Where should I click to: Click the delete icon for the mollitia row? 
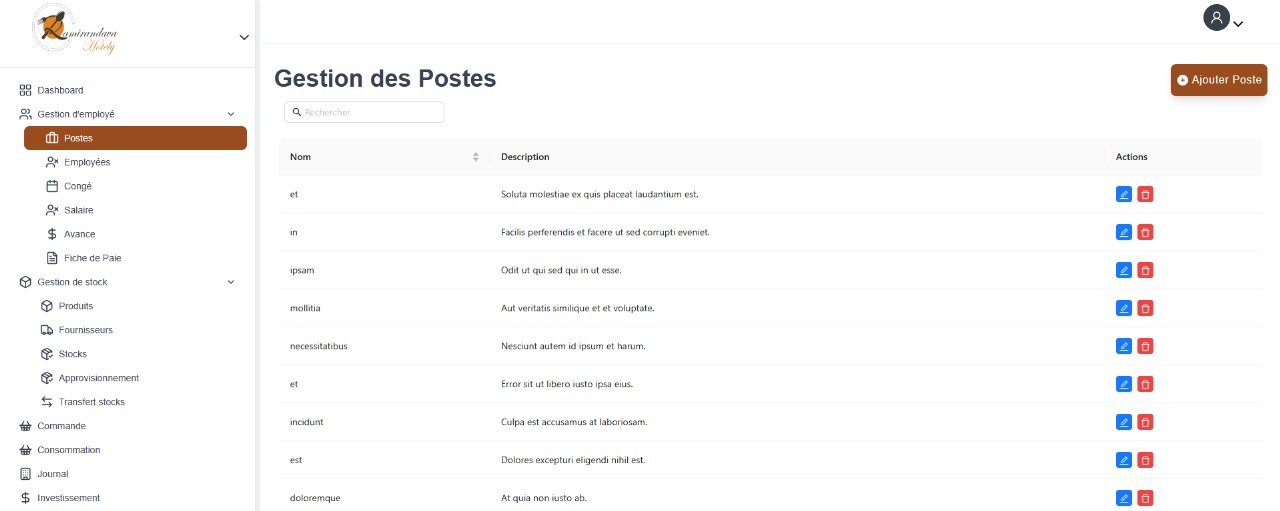(1146, 308)
